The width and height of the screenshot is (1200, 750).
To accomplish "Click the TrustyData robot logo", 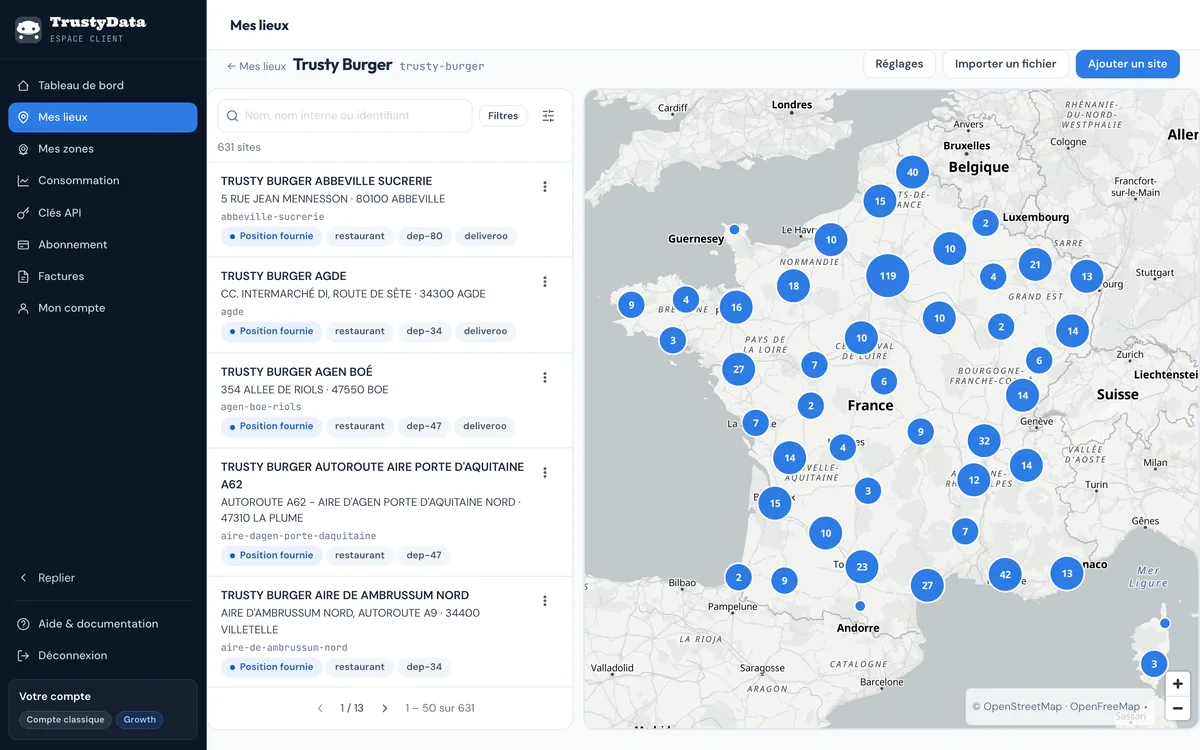I will click(x=28, y=30).
